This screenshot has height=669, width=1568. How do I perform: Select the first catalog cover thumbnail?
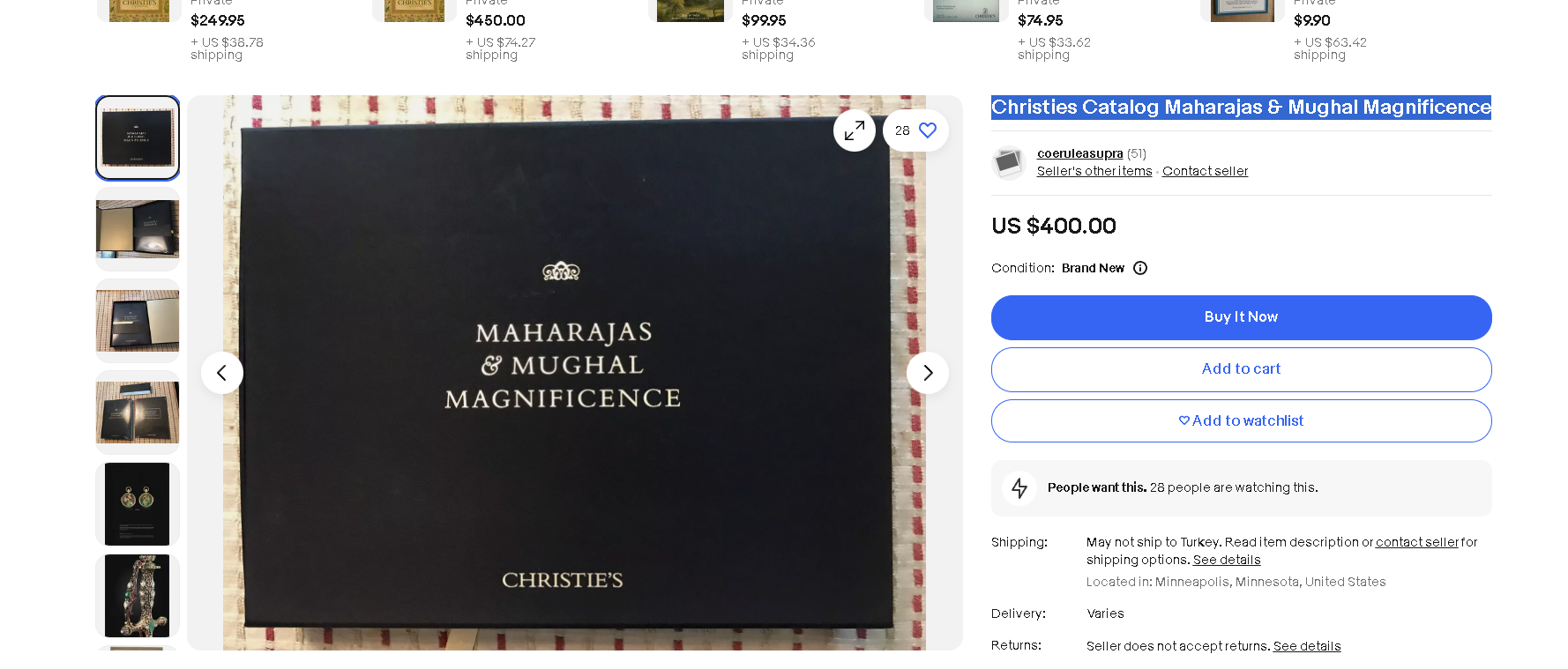tap(138, 138)
